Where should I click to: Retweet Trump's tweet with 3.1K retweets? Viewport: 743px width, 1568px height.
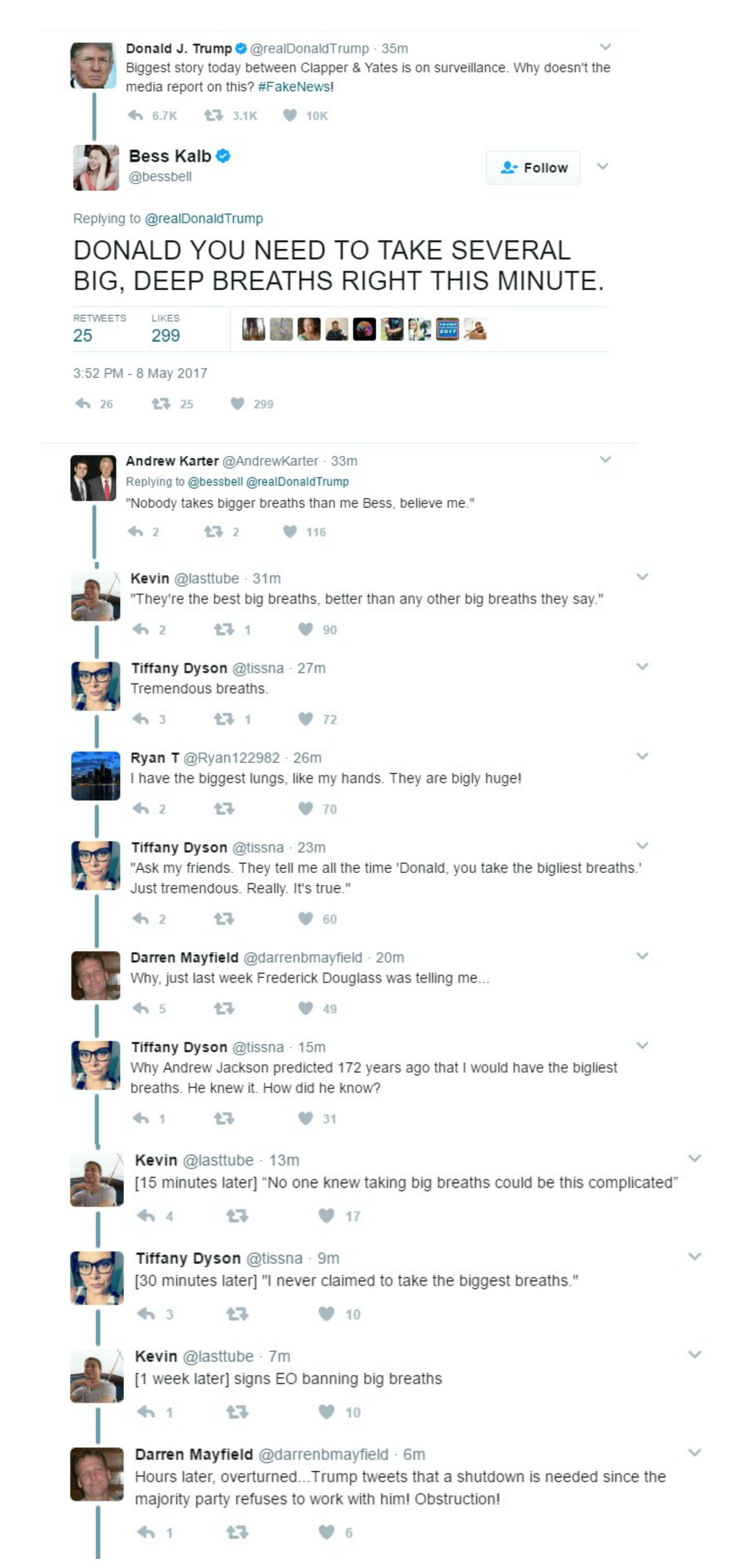coord(214,115)
